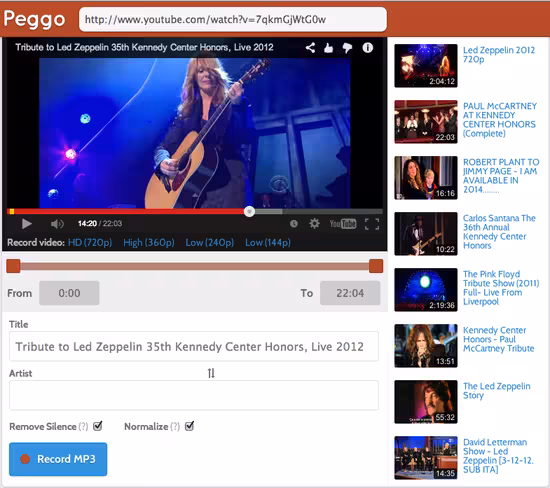Select HD (720p) record video quality
The width and height of the screenshot is (550, 488).
click(90, 243)
